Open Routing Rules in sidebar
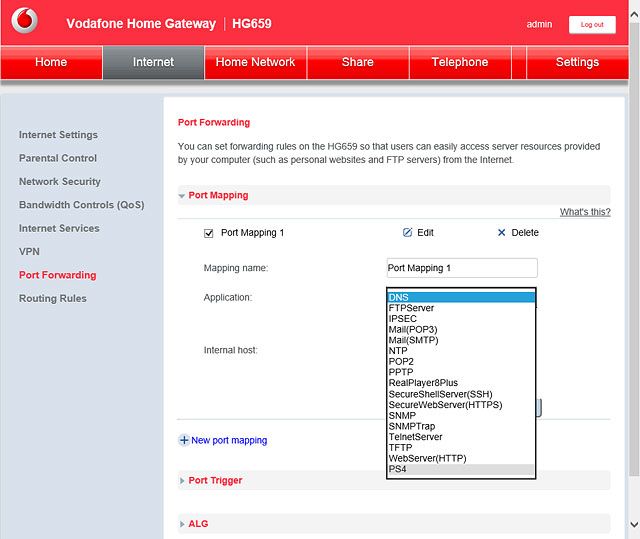 tap(53, 298)
